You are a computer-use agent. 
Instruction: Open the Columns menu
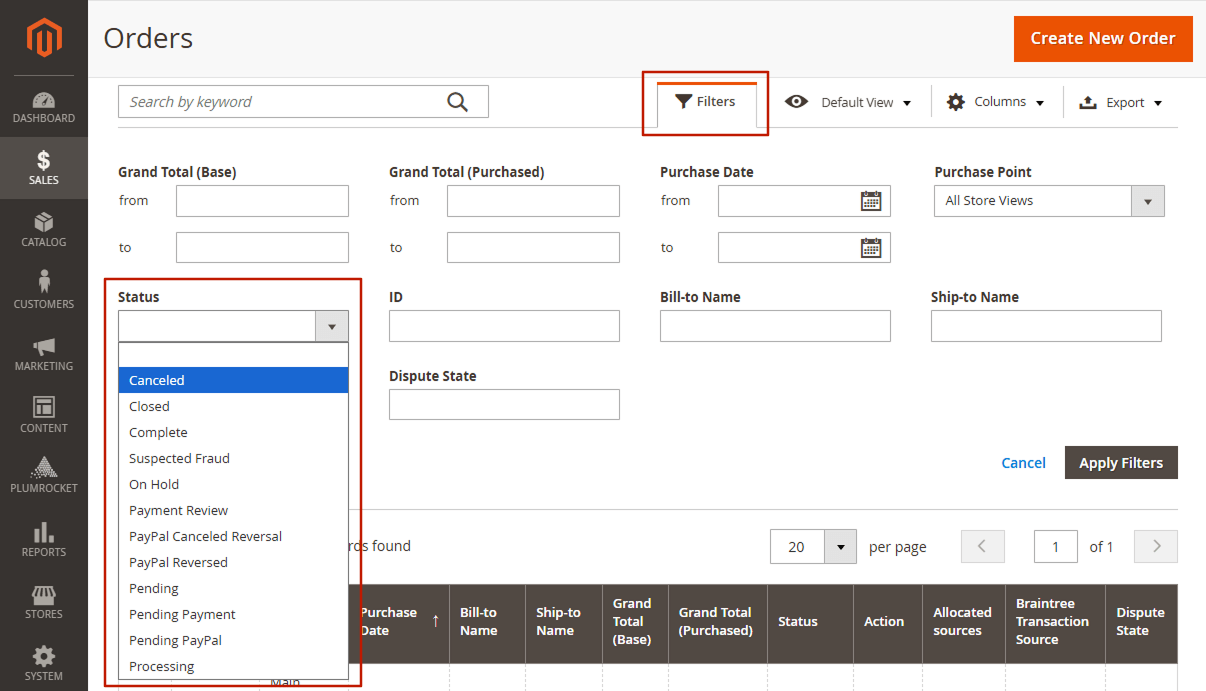click(x=996, y=101)
